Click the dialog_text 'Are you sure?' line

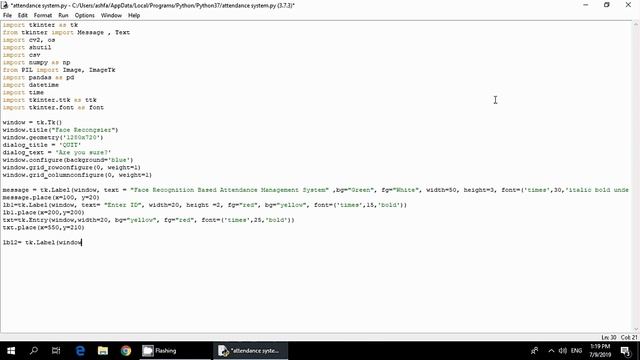(x=57, y=152)
